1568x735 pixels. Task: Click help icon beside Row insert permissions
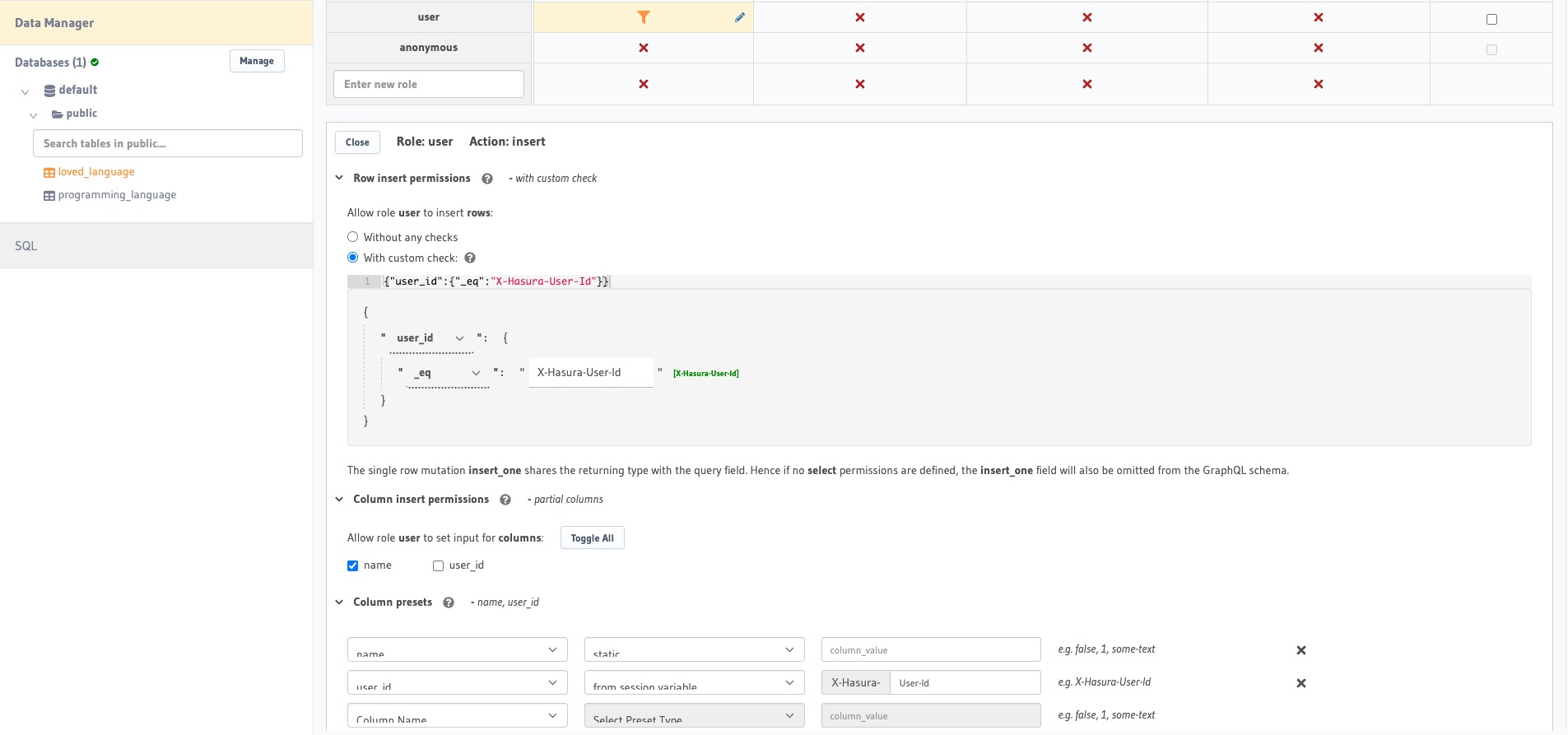pos(487,179)
